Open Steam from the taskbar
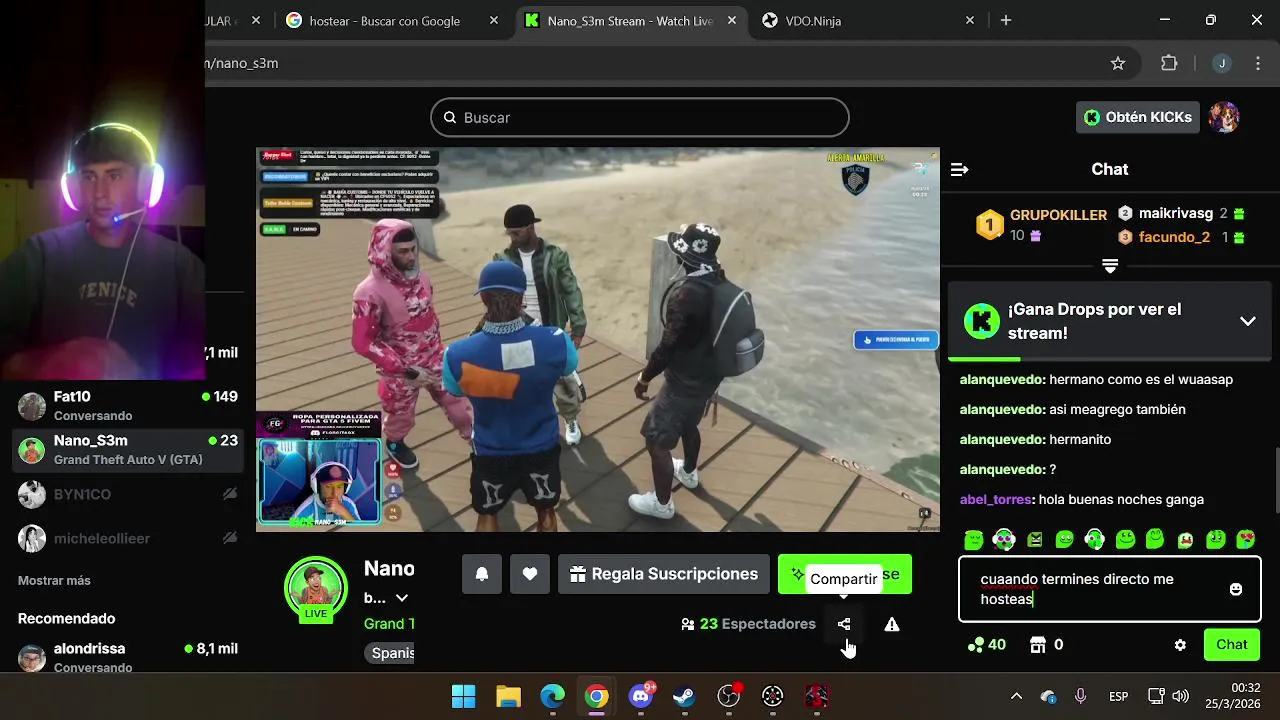The height and width of the screenshot is (720, 1280). tap(685, 696)
